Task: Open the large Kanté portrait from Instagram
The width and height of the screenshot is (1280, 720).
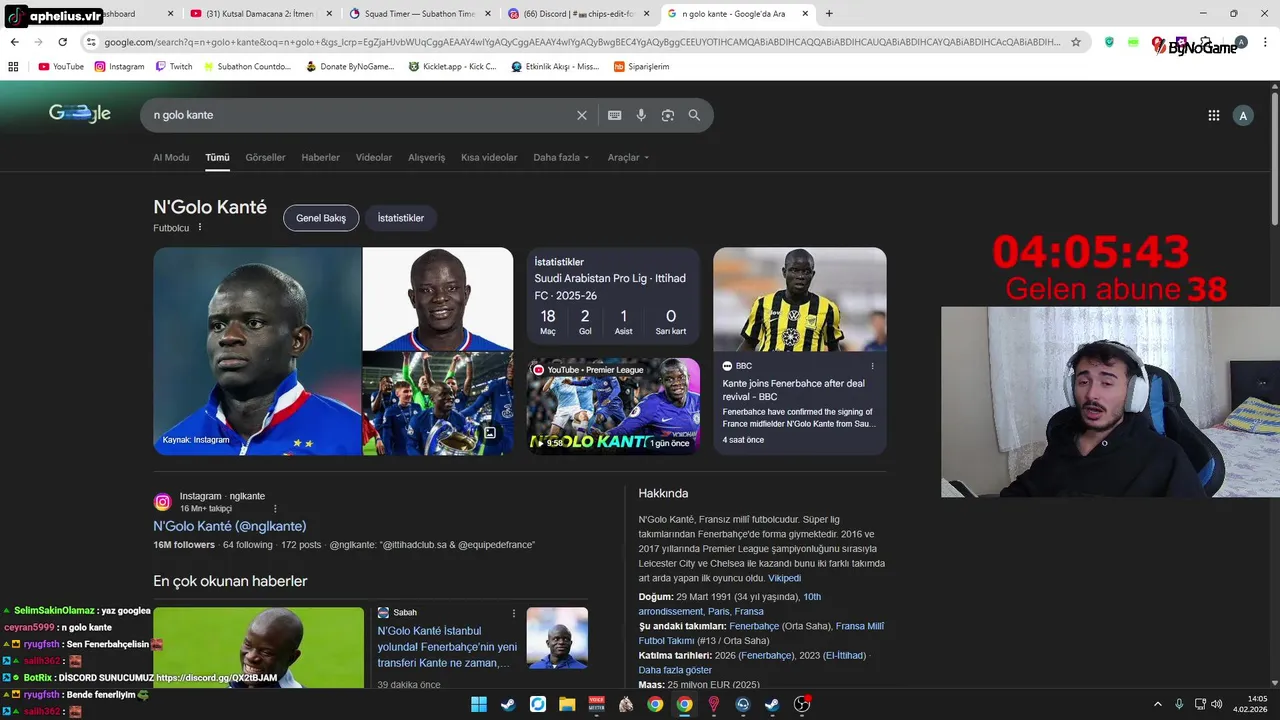Action: coord(257,351)
